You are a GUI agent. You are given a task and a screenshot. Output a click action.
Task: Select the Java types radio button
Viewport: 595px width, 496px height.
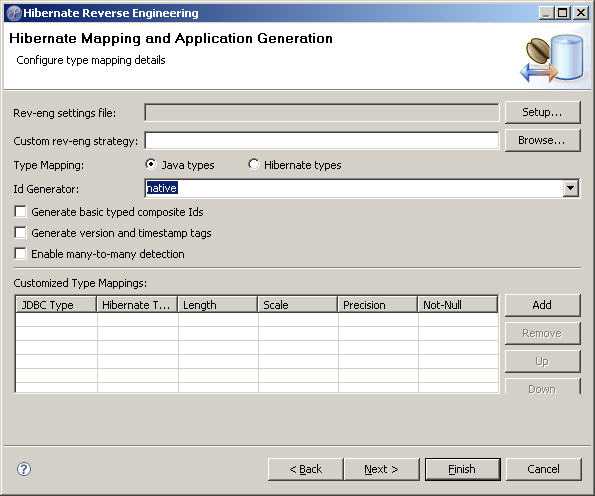click(x=151, y=164)
